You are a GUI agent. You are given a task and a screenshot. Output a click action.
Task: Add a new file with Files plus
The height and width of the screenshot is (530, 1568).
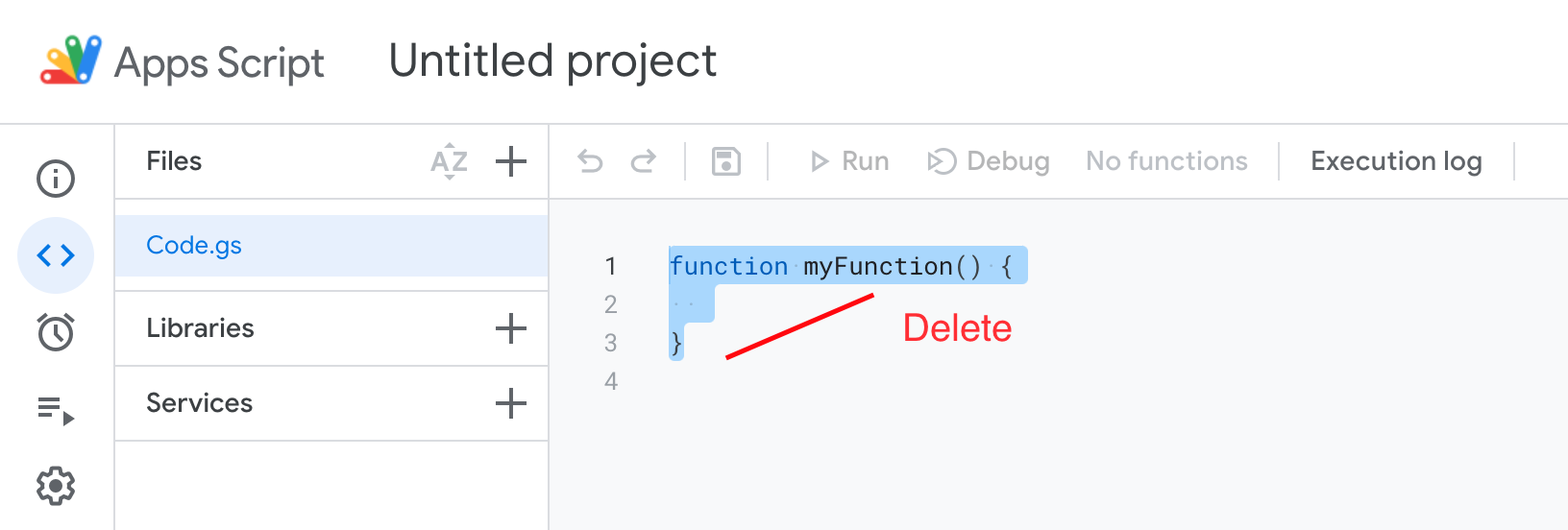pyautogui.click(x=511, y=161)
